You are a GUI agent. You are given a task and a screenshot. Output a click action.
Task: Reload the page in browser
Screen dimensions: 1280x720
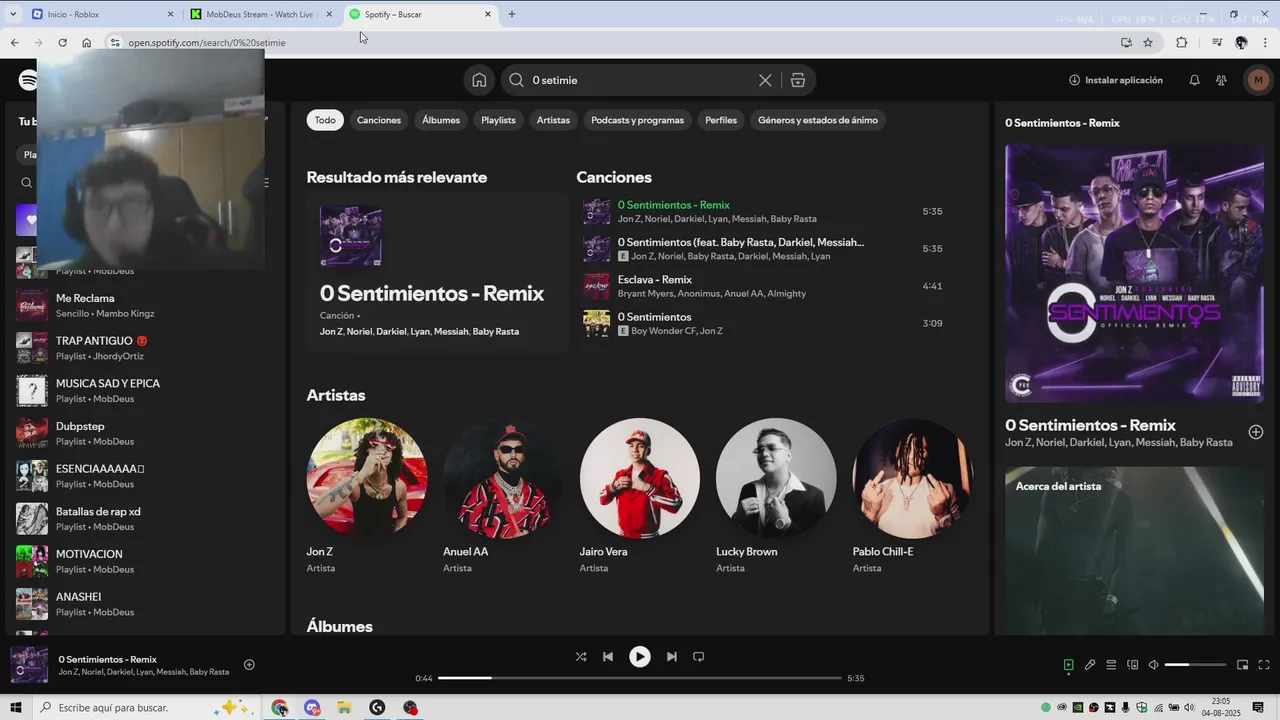(x=62, y=43)
